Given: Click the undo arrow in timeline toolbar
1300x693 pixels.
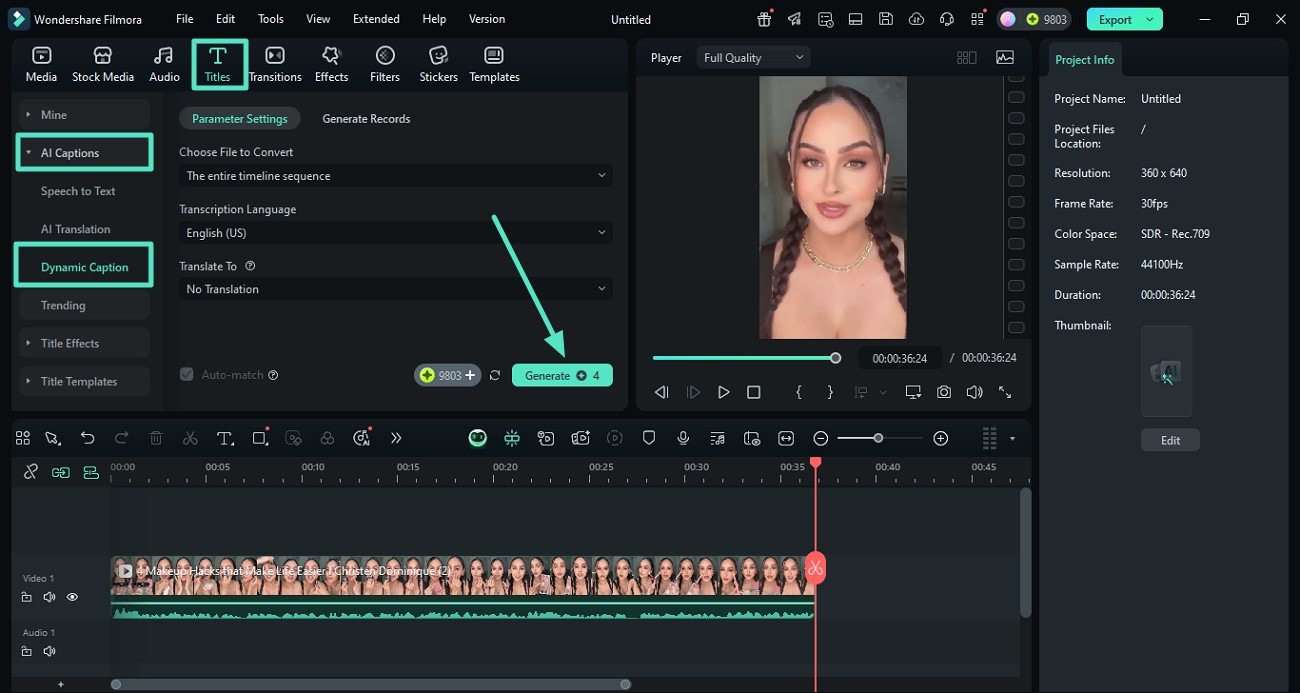Looking at the screenshot, I should (88, 438).
